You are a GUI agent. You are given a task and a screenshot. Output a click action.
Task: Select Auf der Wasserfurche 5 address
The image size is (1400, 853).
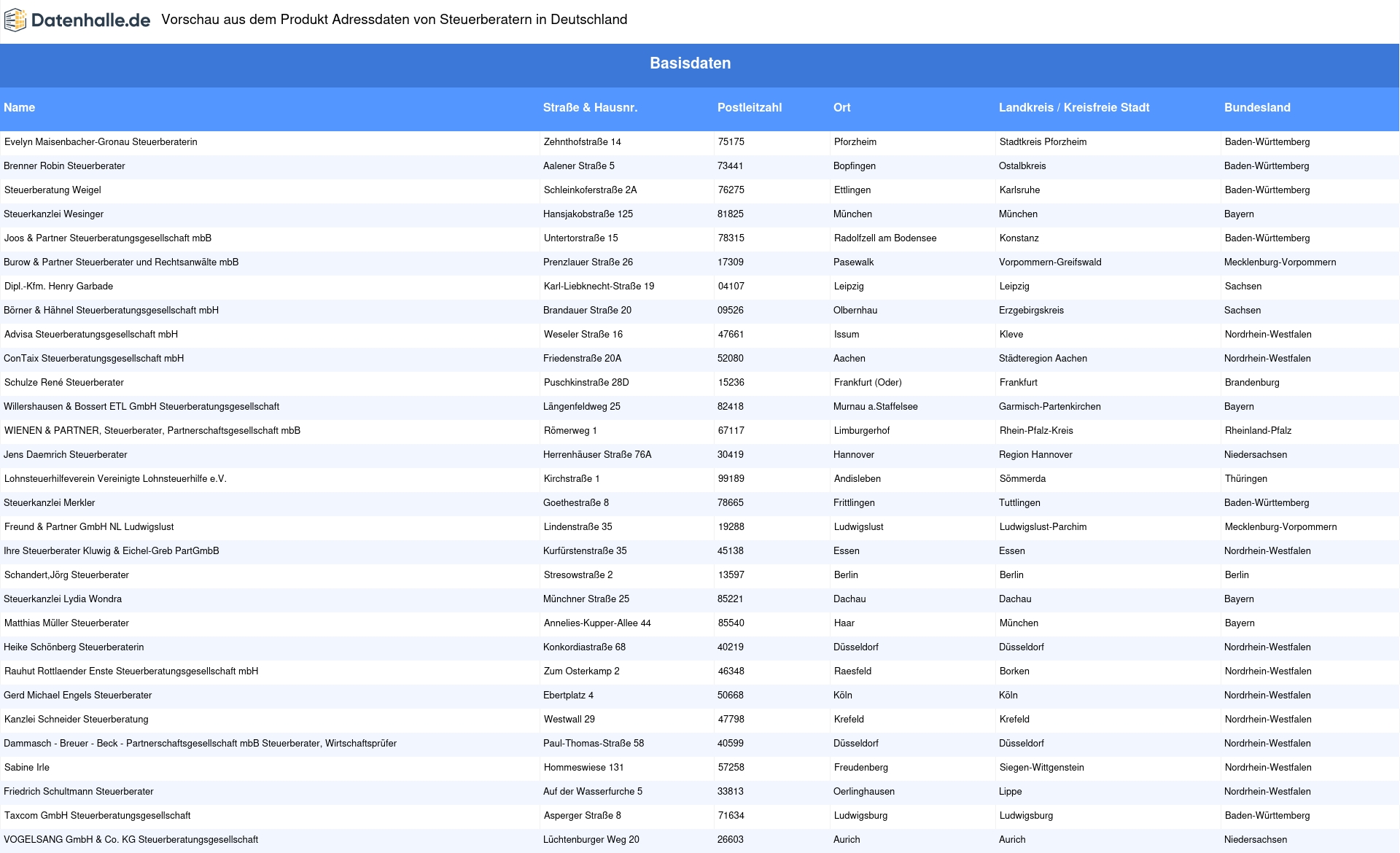point(593,792)
